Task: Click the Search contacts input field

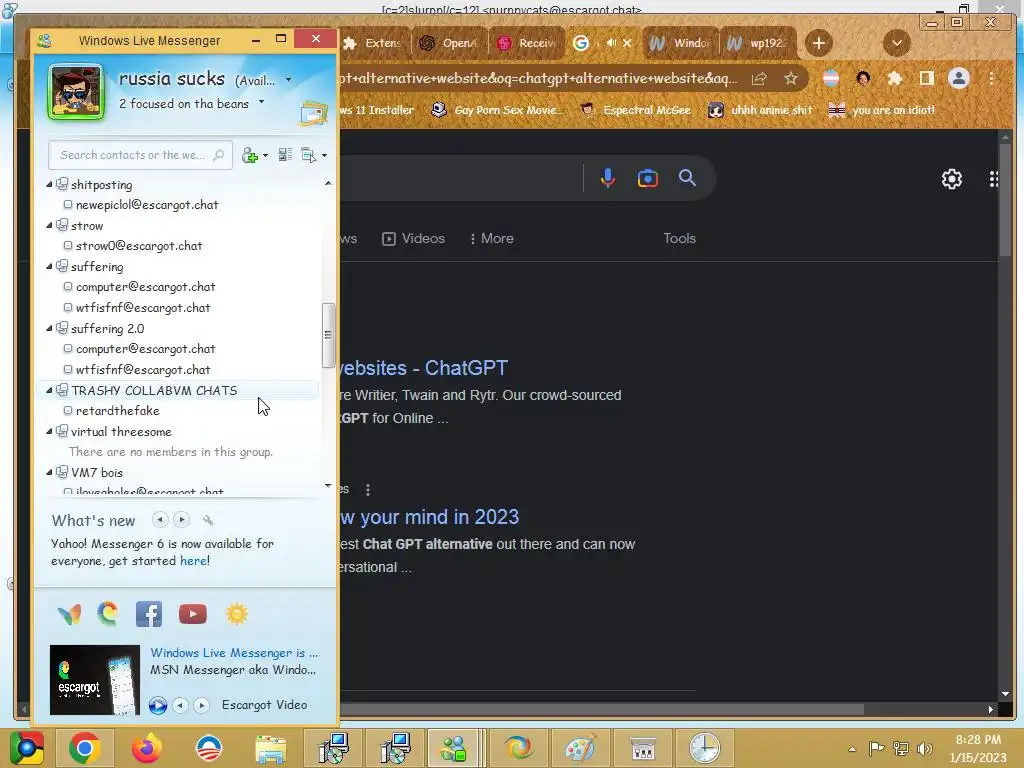Action: point(140,155)
